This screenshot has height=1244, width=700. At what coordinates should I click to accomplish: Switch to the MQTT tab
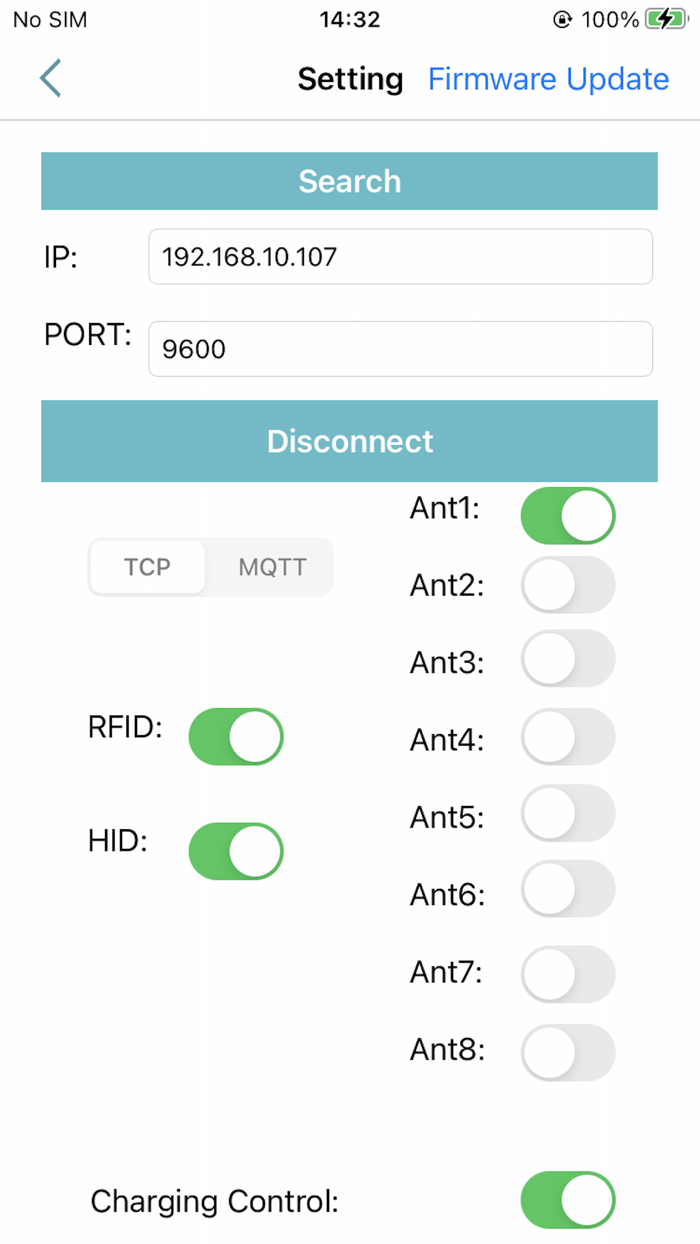click(x=274, y=567)
